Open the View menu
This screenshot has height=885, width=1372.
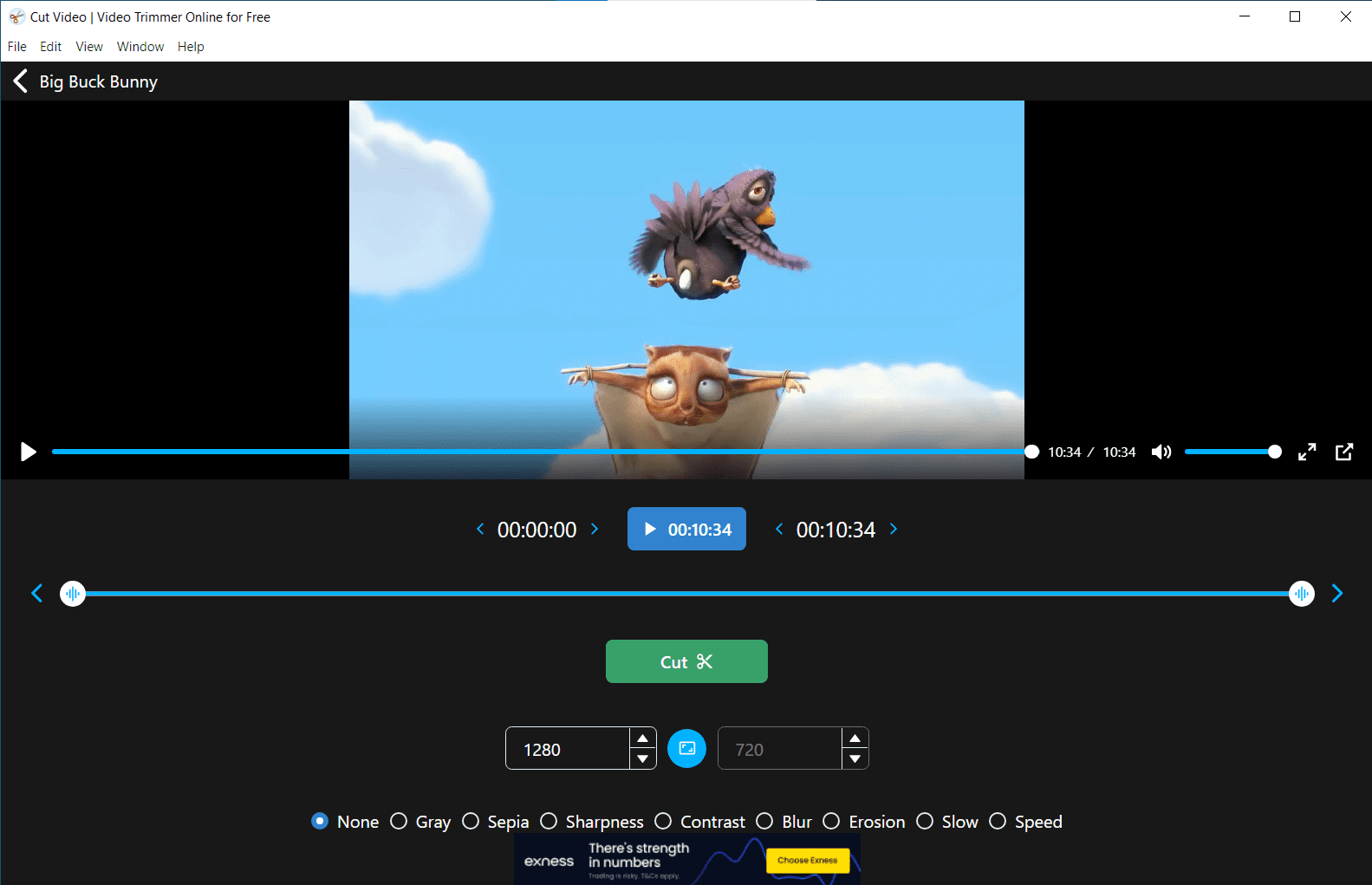tap(89, 47)
